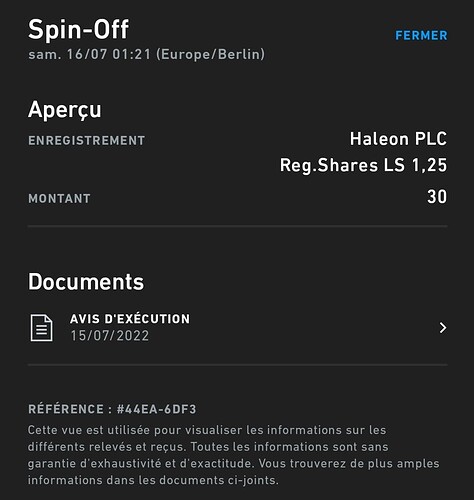Viewport: 474px width, 500px height.
Task: Click the Spin-Off title
Action: pyautogui.click(x=78, y=29)
